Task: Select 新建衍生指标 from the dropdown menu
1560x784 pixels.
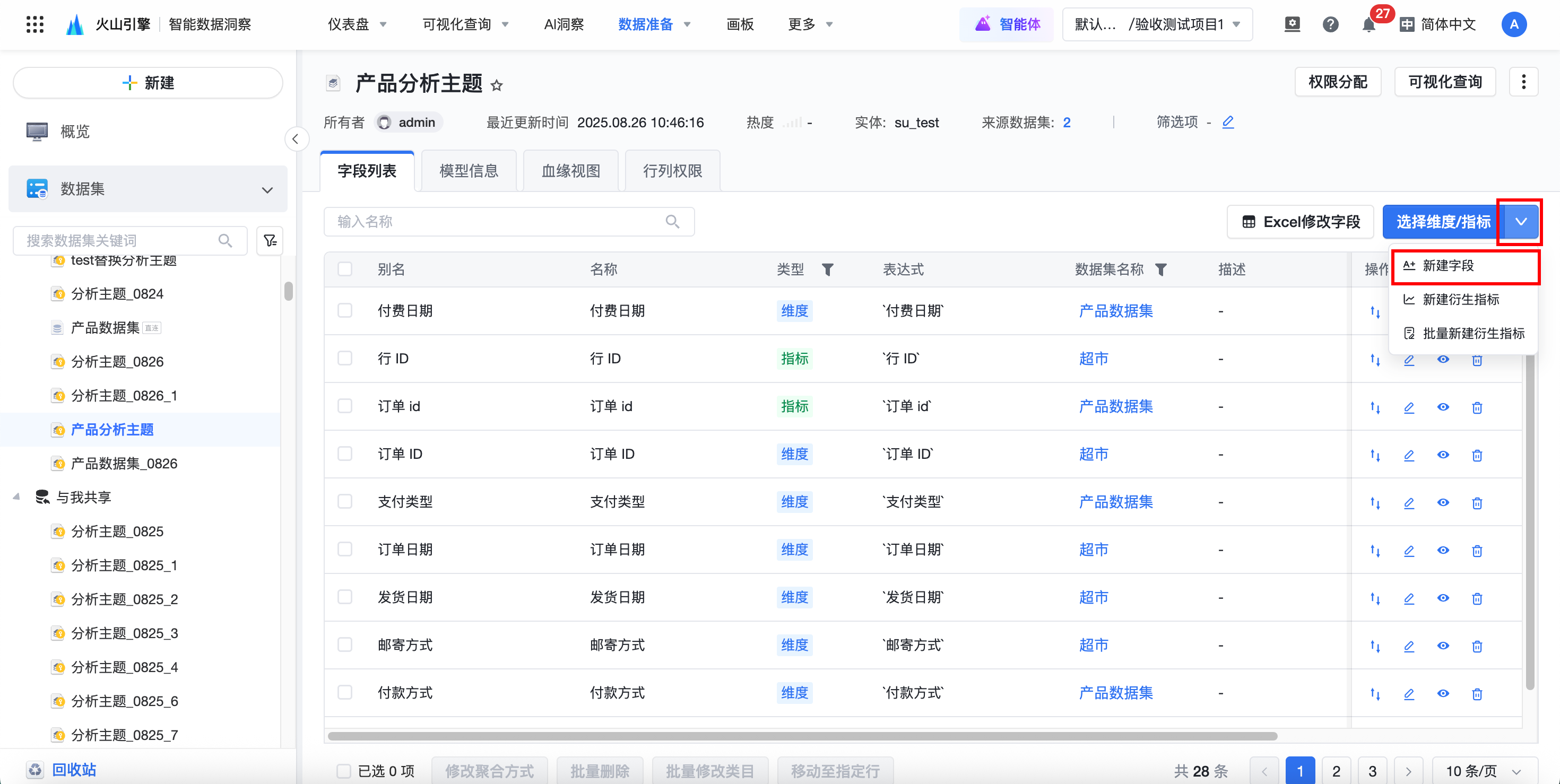Action: click(1460, 299)
